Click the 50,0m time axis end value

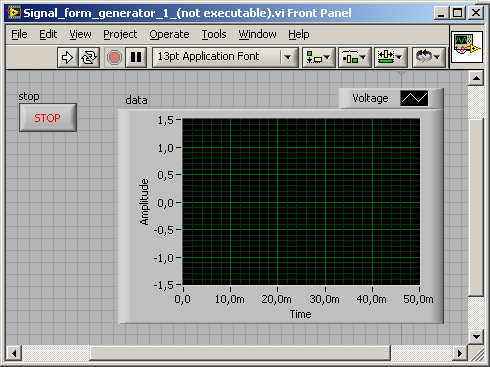pyautogui.click(x=418, y=299)
